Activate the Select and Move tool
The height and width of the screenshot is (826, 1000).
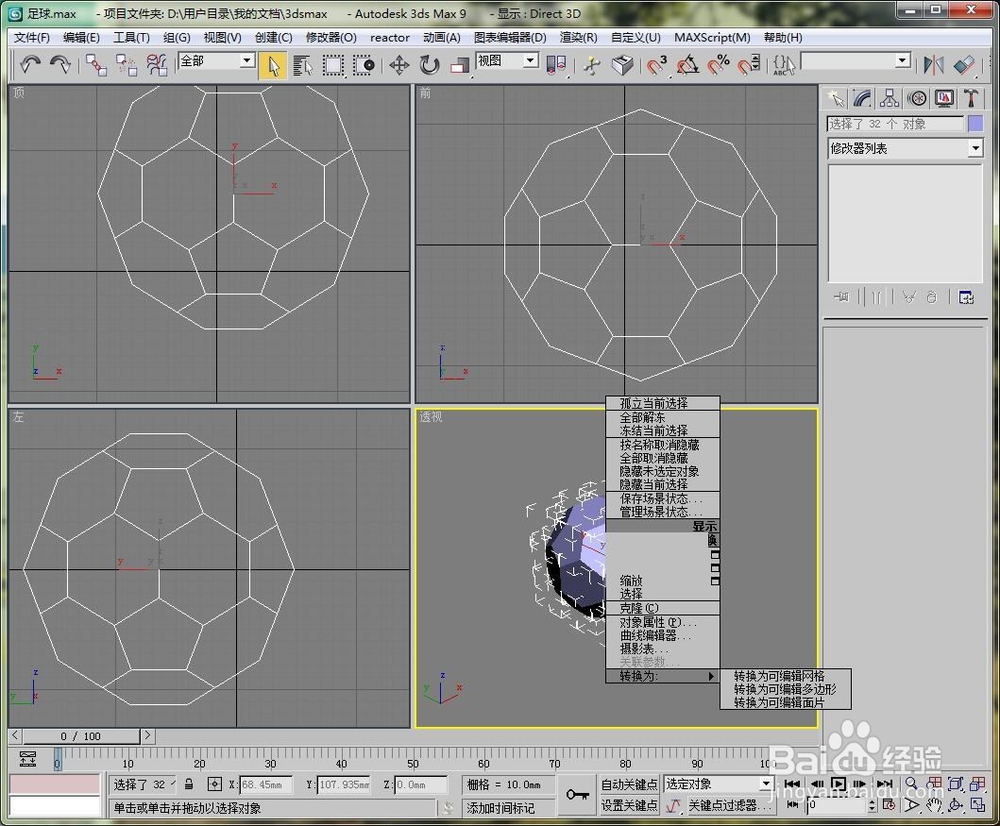(399, 65)
